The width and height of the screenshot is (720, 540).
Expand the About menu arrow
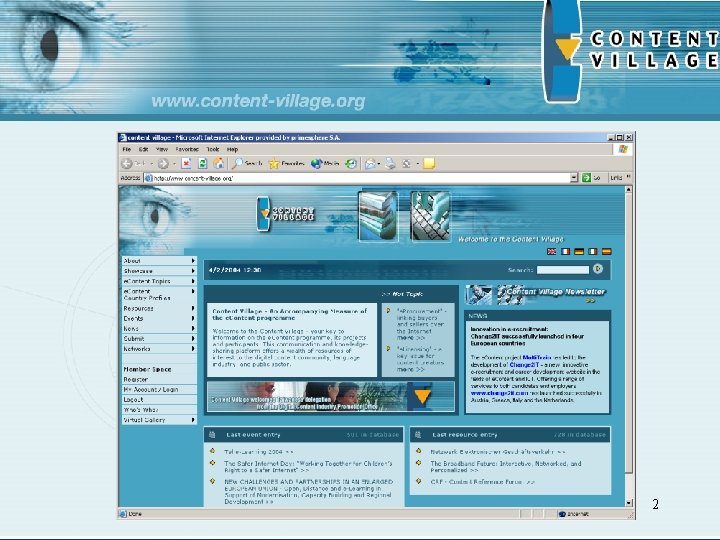(193, 260)
